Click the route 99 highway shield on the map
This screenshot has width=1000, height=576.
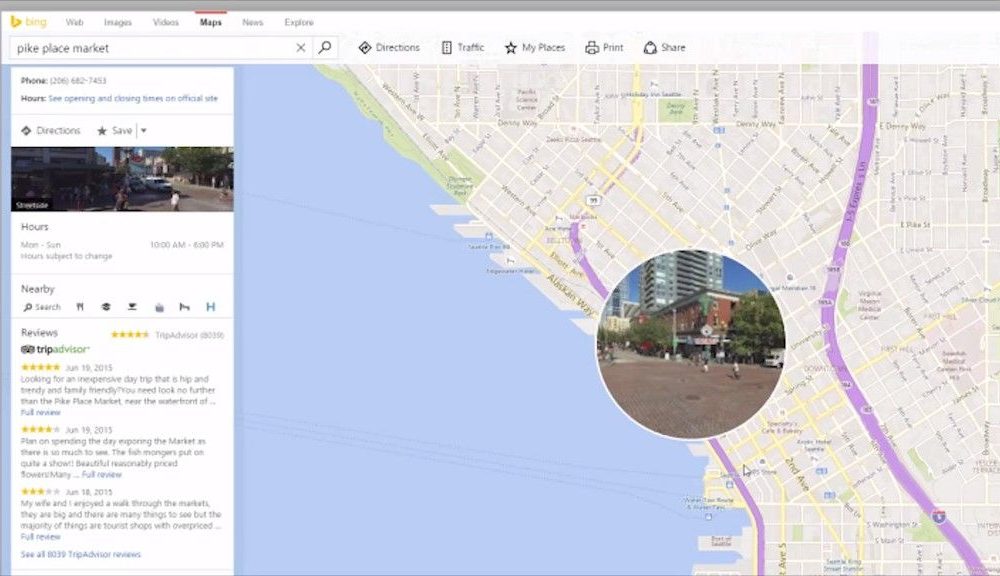click(593, 200)
